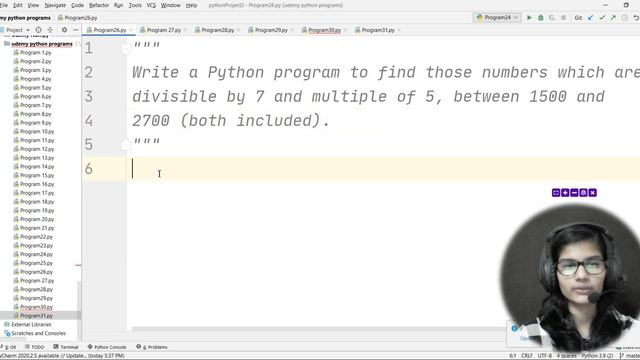Switch to Program29.py editor tab
Viewport: 640px width, 360px height.
(x=271, y=30)
